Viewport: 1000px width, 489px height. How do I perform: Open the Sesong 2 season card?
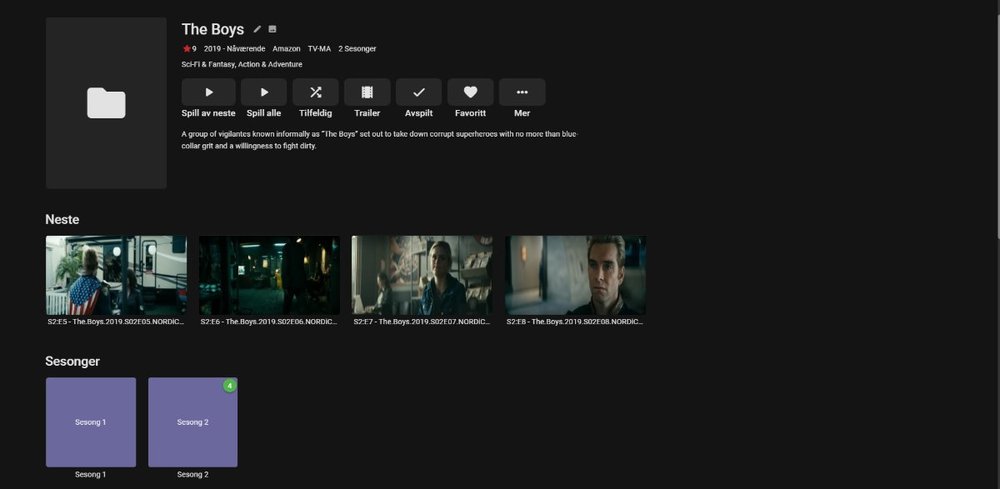193,422
